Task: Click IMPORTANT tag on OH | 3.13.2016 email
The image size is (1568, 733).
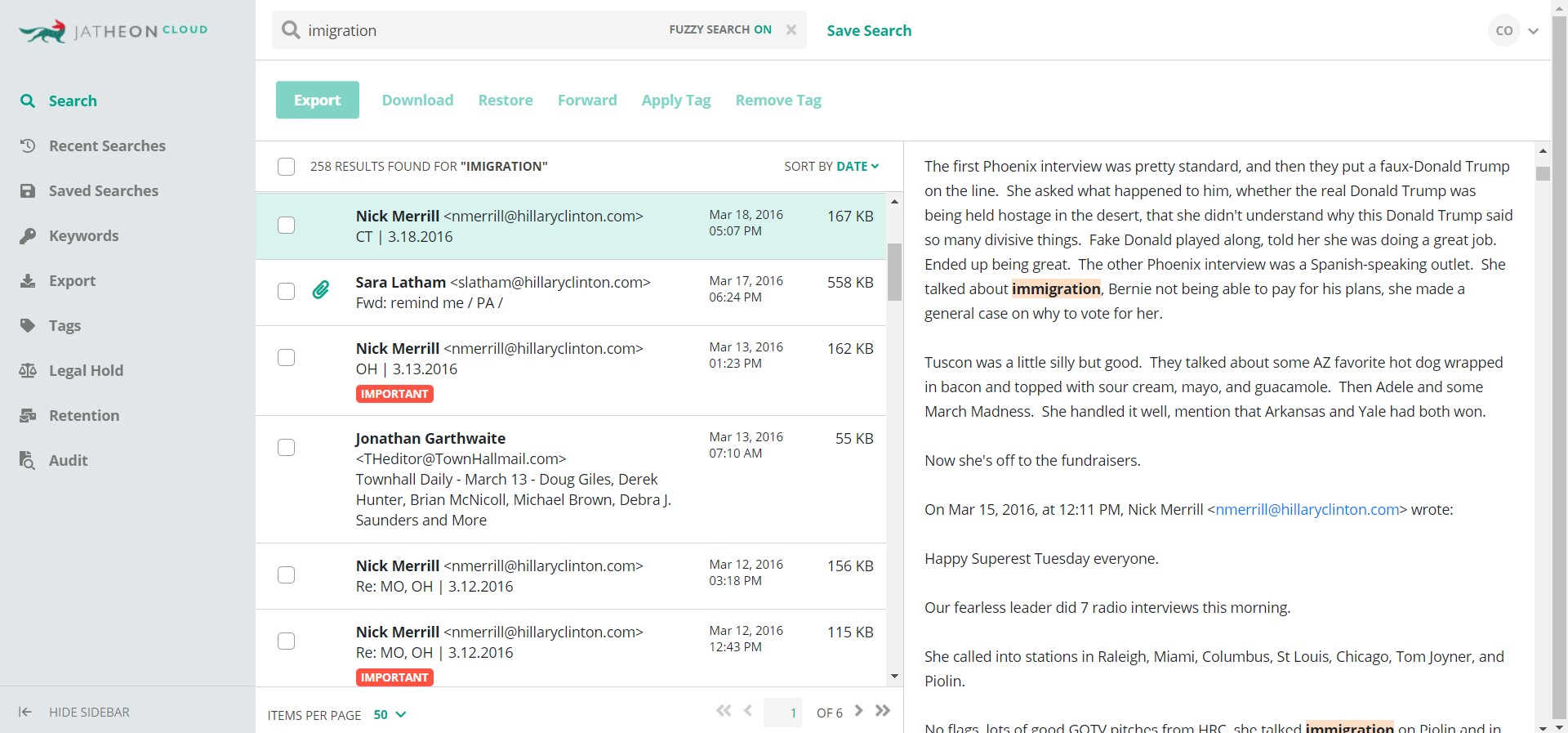Action: coord(394,394)
